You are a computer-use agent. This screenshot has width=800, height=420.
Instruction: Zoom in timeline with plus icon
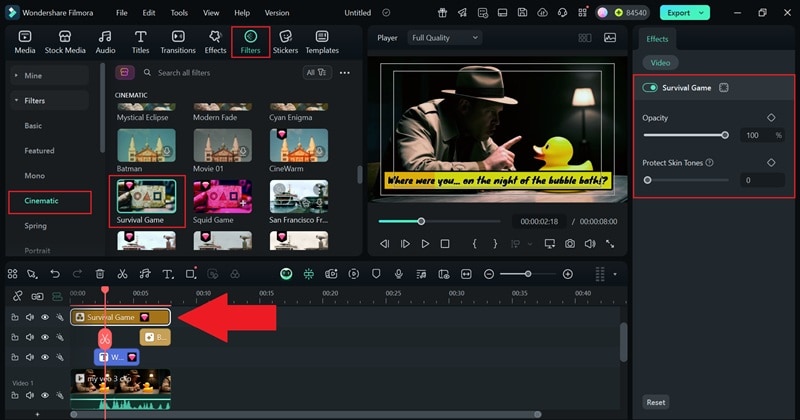567,274
